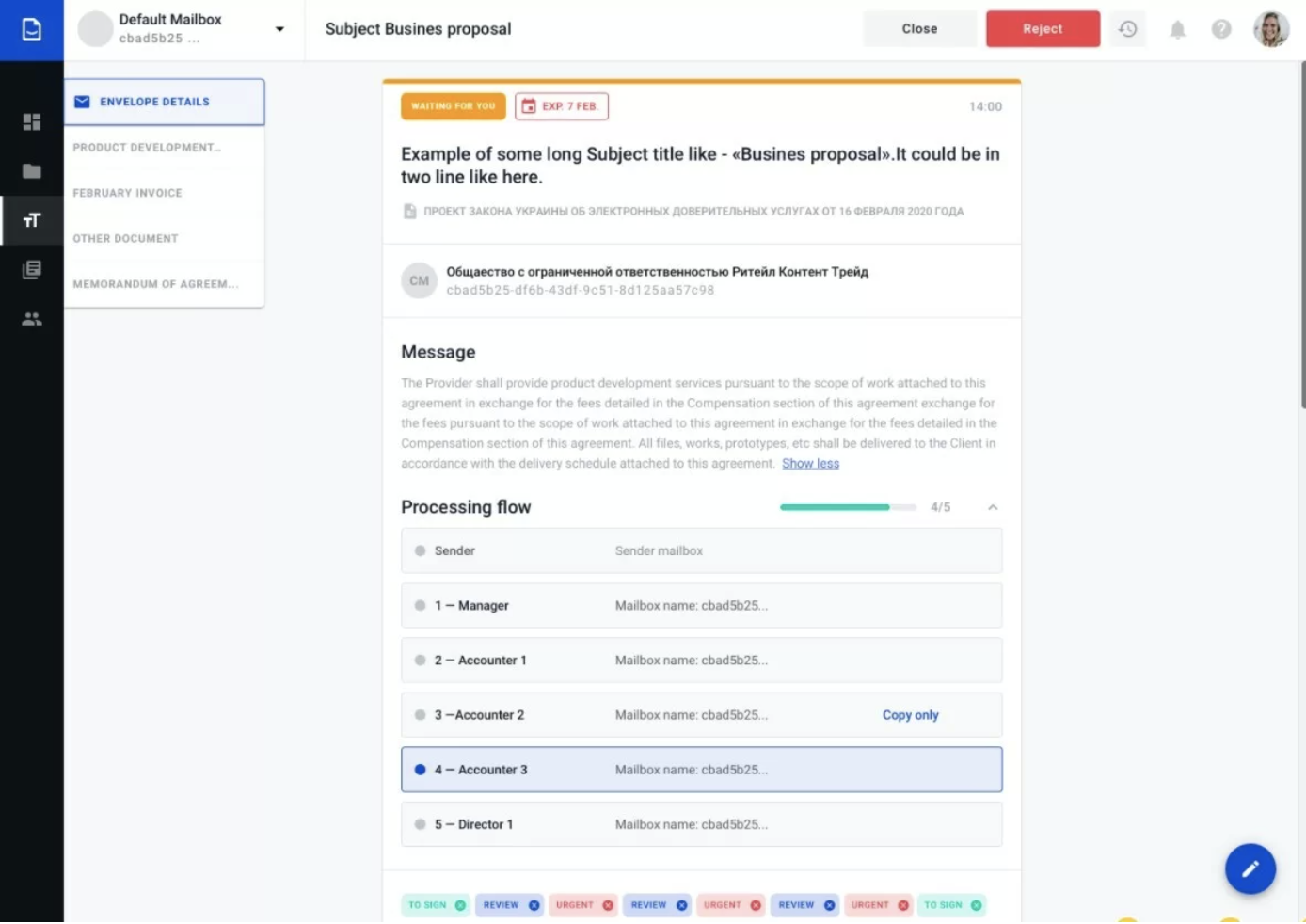Collapse the Processing flow section

point(994,507)
